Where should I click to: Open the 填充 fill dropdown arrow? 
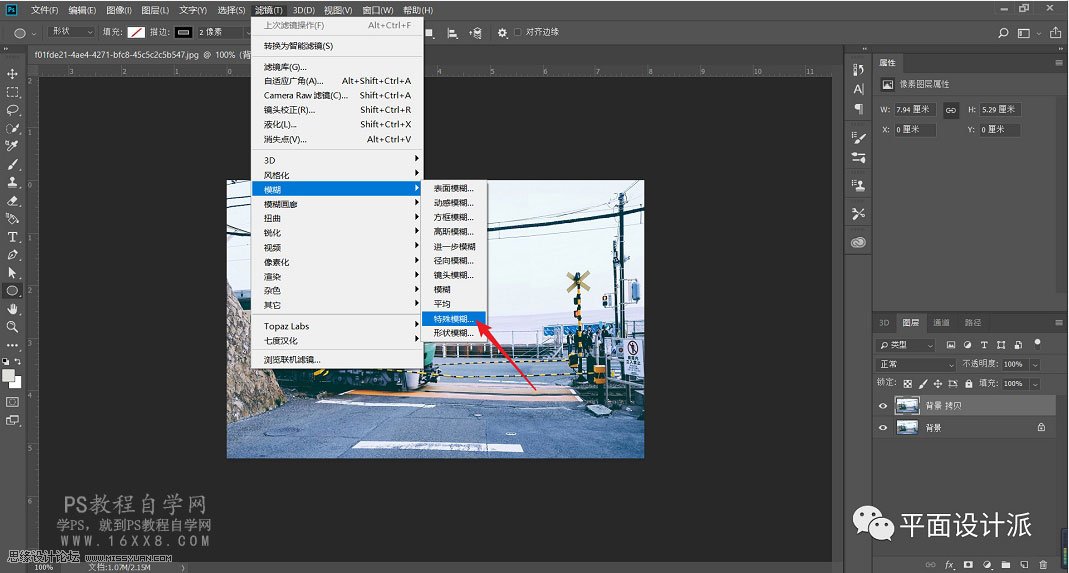1035,384
